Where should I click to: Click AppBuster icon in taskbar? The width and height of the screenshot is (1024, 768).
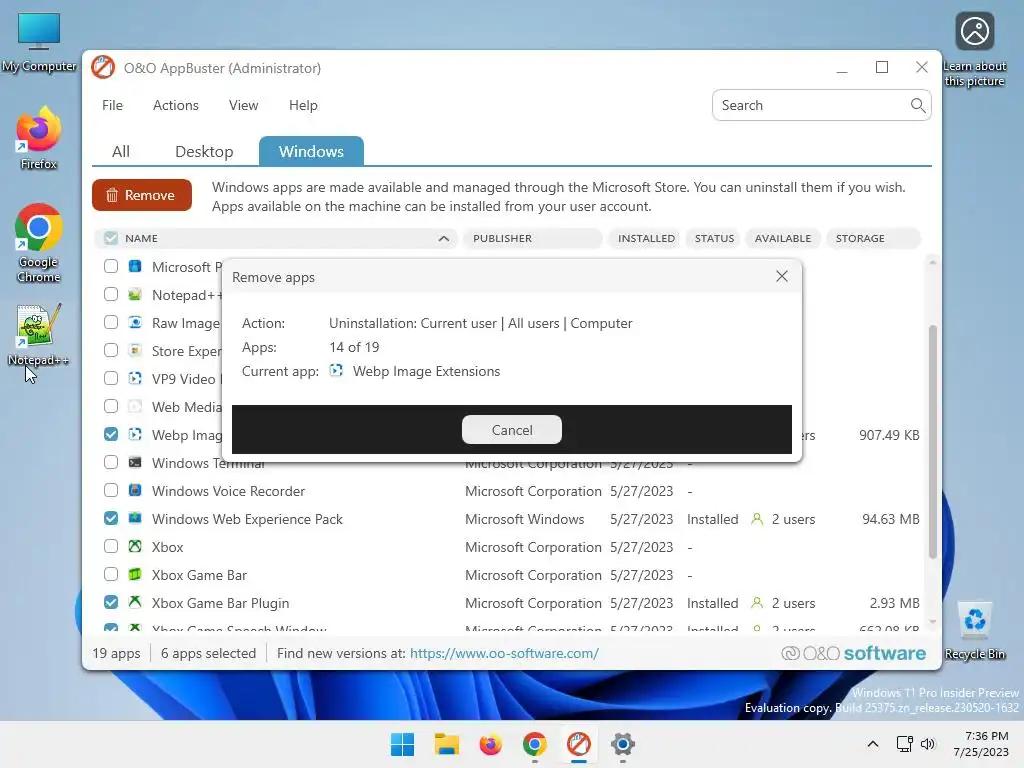coord(579,744)
